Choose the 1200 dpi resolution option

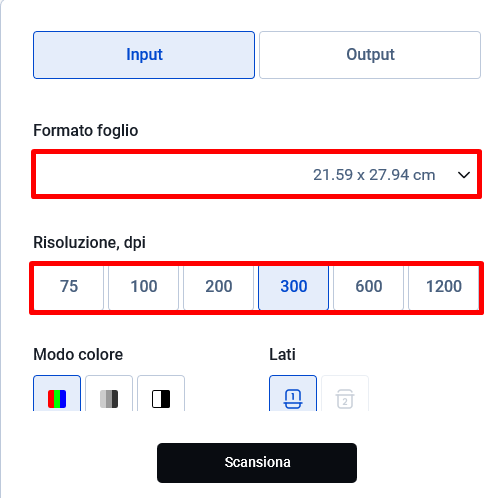pos(444,286)
